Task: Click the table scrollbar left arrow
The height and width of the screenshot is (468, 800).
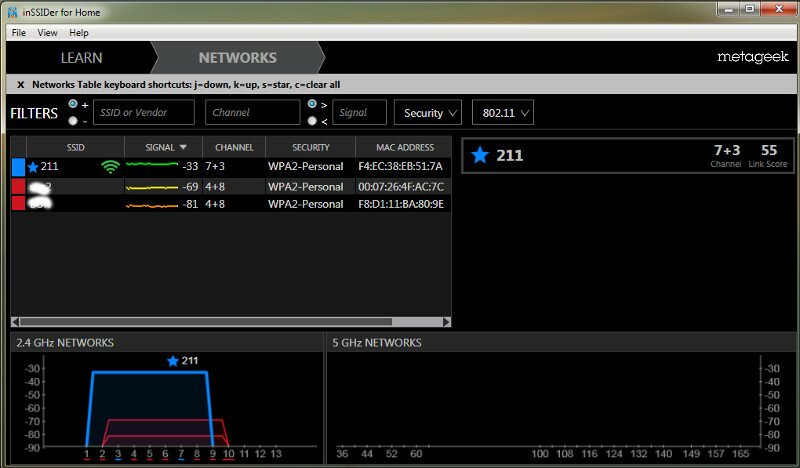Action: point(15,322)
